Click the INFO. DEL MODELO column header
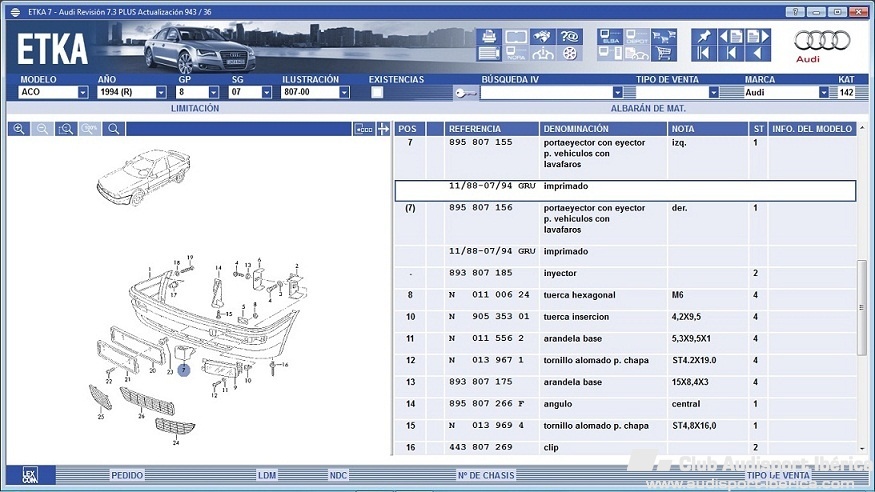The height and width of the screenshot is (492, 875). pyautogui.click(x=812, y=129)
